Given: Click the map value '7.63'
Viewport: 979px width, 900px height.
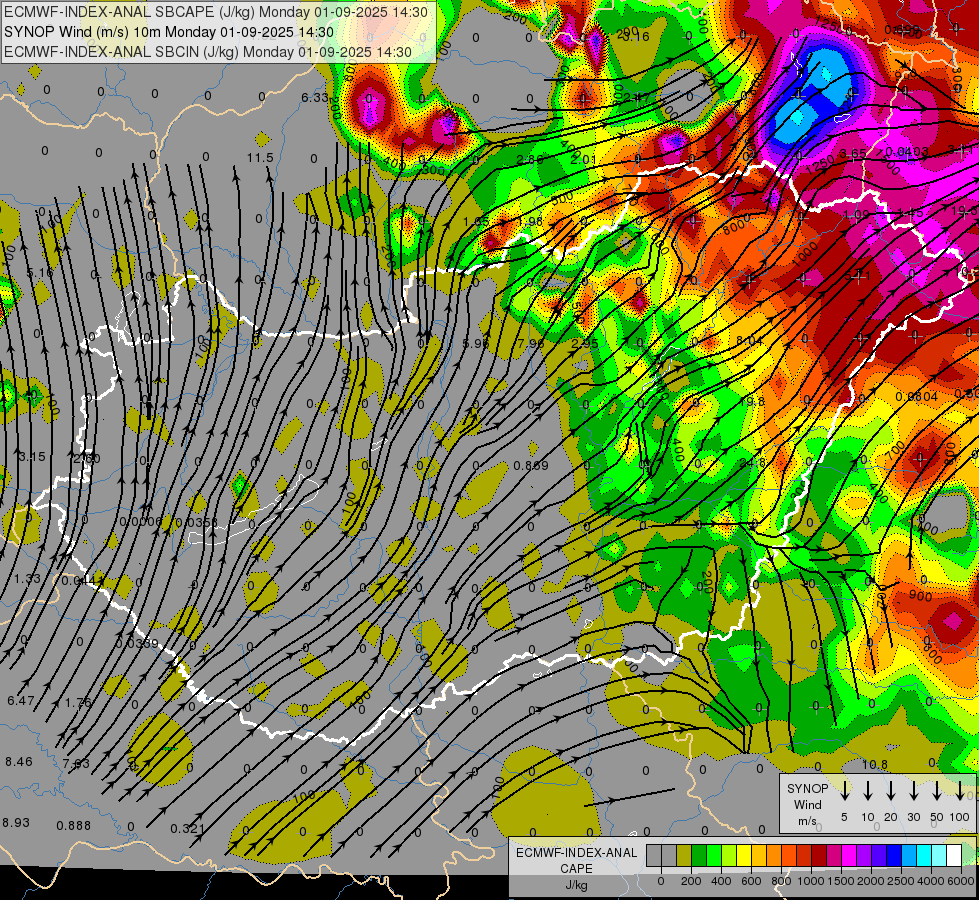Looking at the screenshot, I should [x=76, y=764].
